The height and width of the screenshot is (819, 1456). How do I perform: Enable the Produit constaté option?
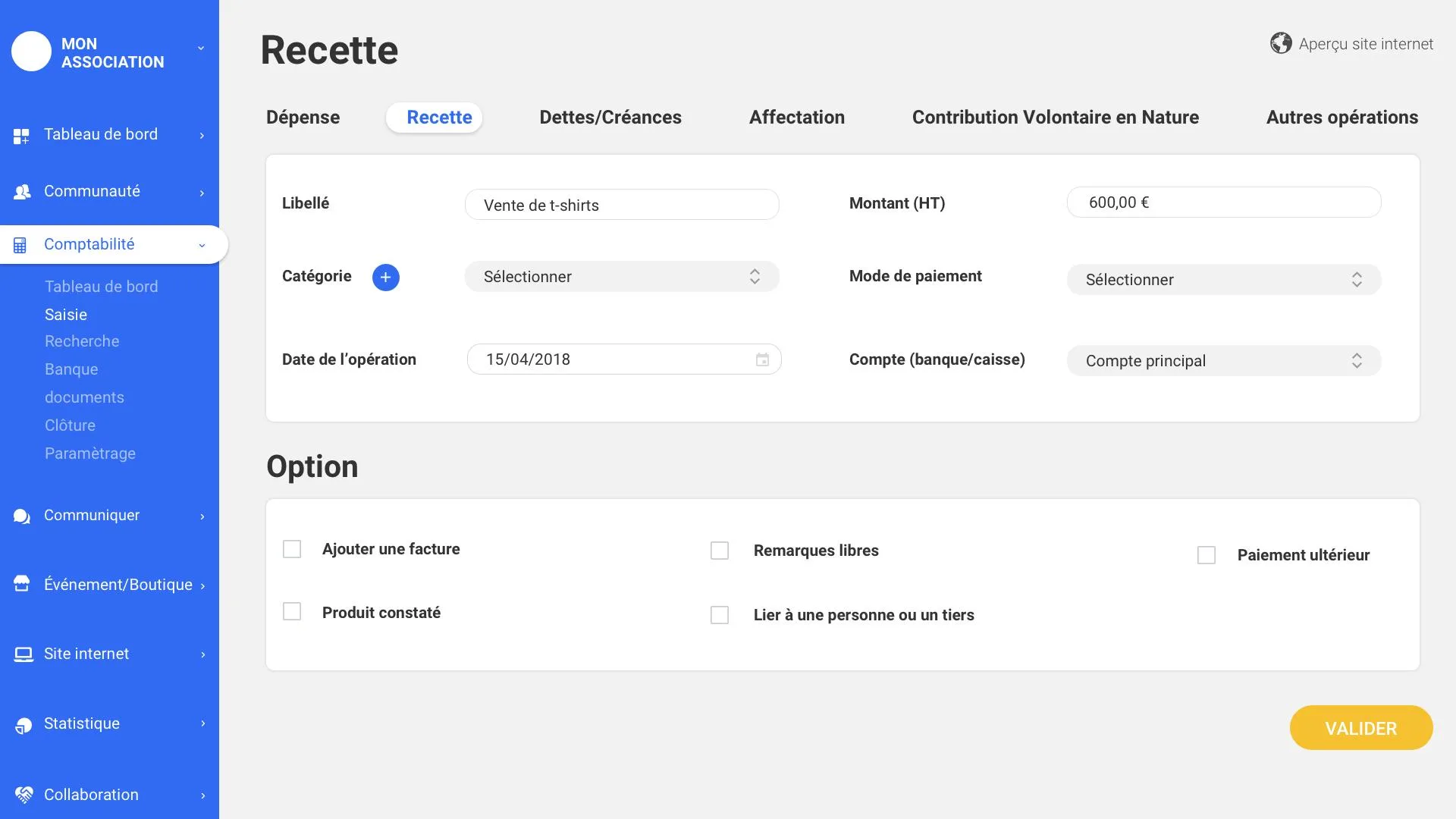pos(292,612)
